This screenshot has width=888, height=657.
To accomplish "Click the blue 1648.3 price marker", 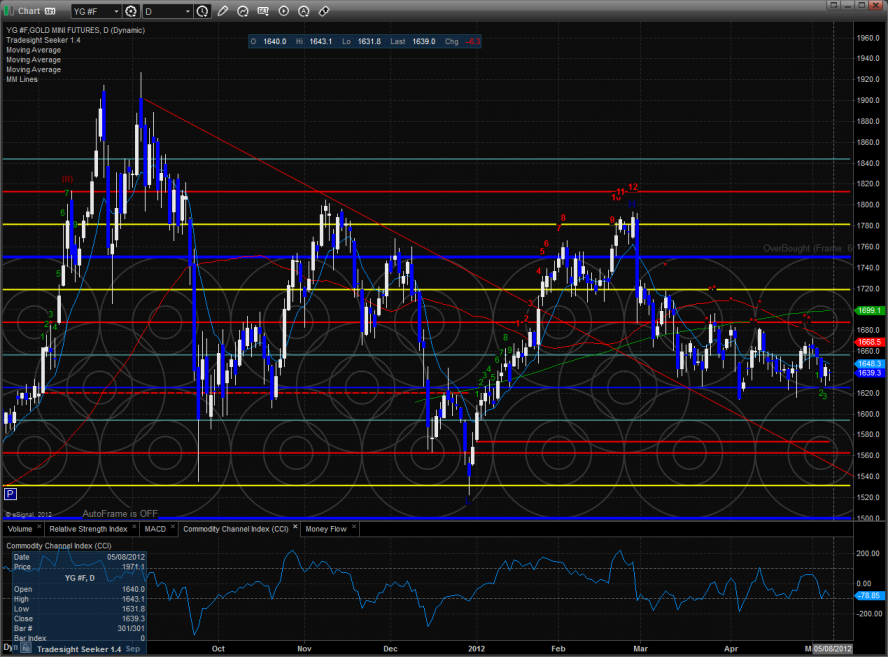I will [x=869, y=364].
